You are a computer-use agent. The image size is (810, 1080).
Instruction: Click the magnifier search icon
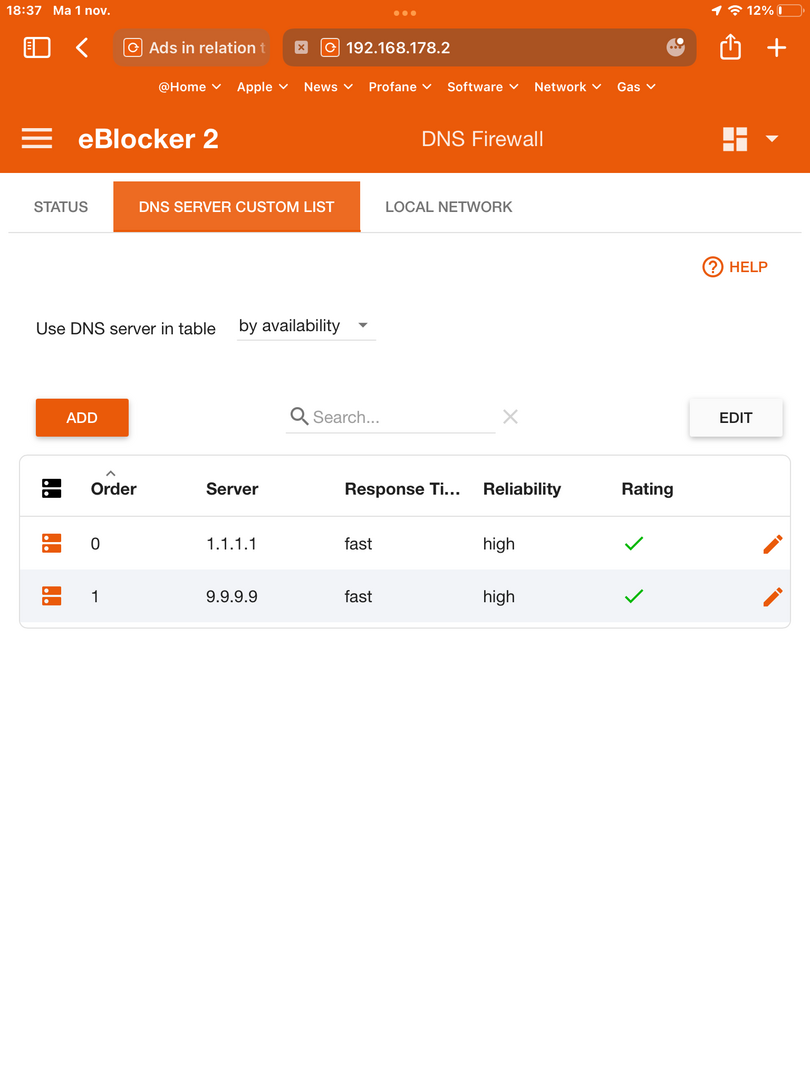[298, 416]
